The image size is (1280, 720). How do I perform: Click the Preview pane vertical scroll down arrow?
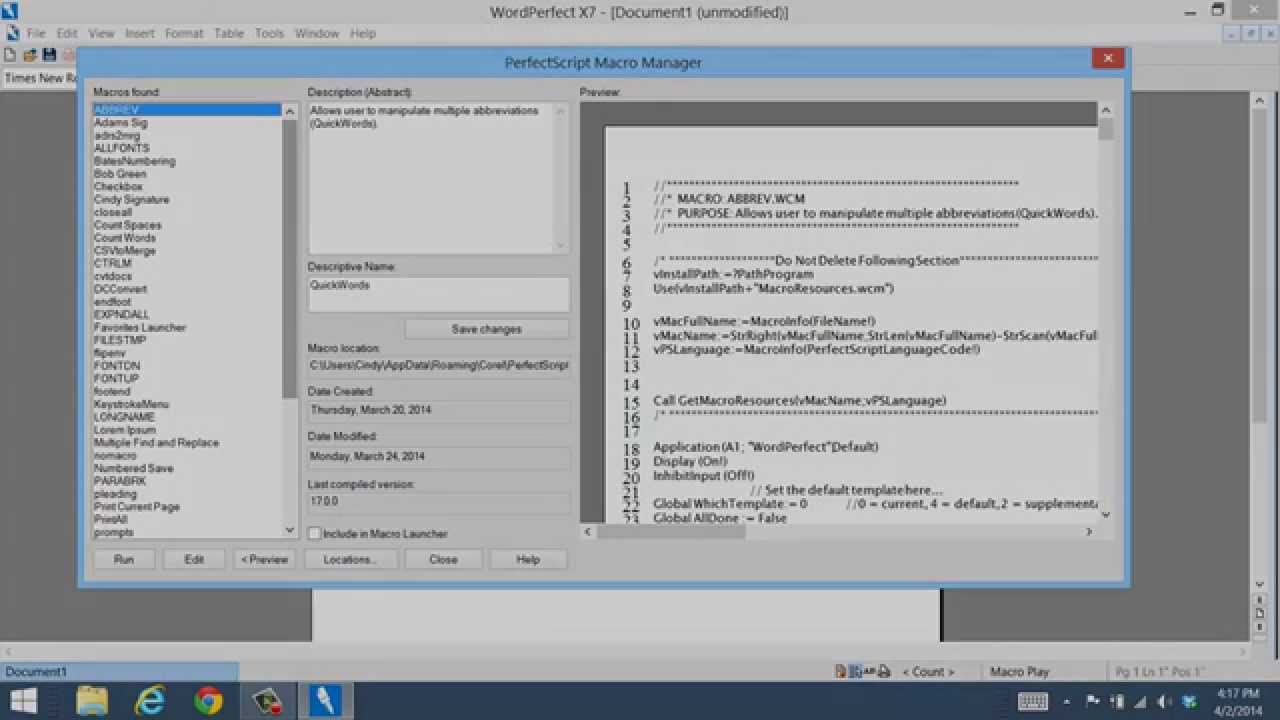[x=1105, y=514]
